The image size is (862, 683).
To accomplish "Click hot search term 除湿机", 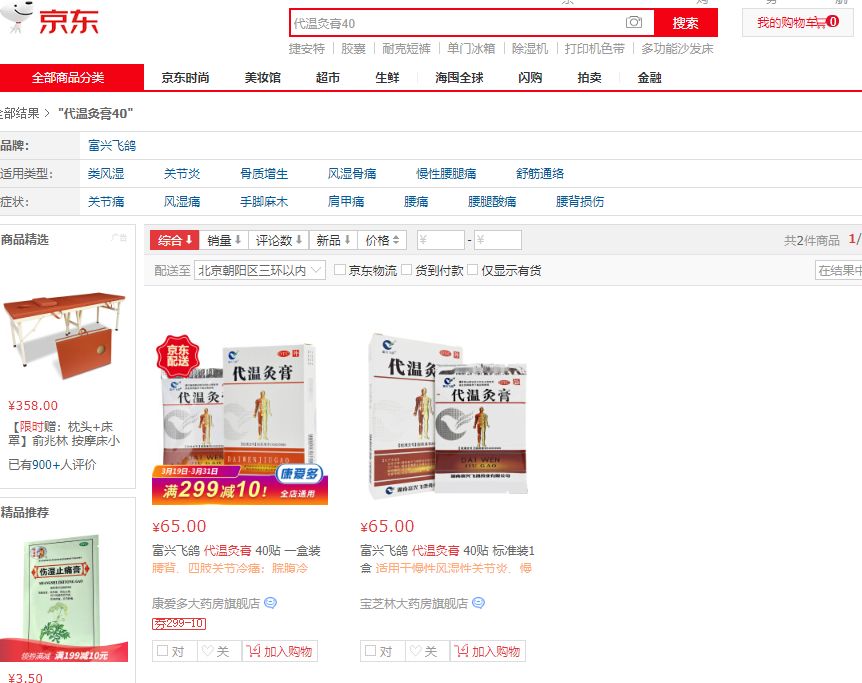I will (530, 49).
